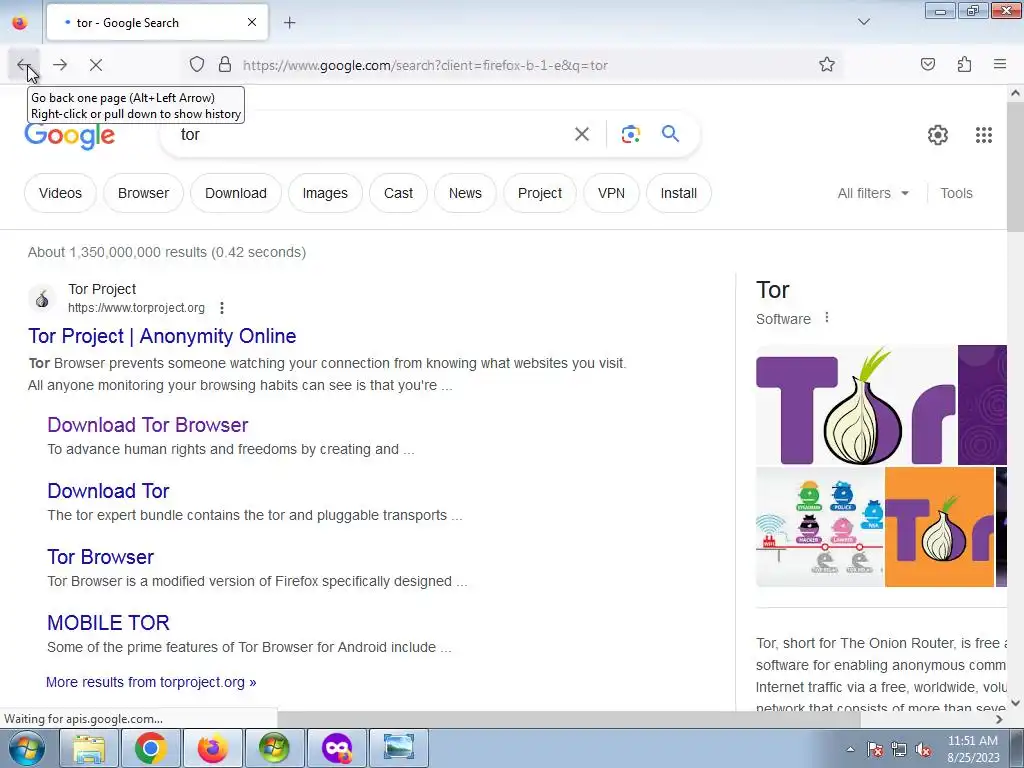Open more options in Tor knowledge panel
Image resolution: width=1024 pixels, height=768 pixels.
827,317
